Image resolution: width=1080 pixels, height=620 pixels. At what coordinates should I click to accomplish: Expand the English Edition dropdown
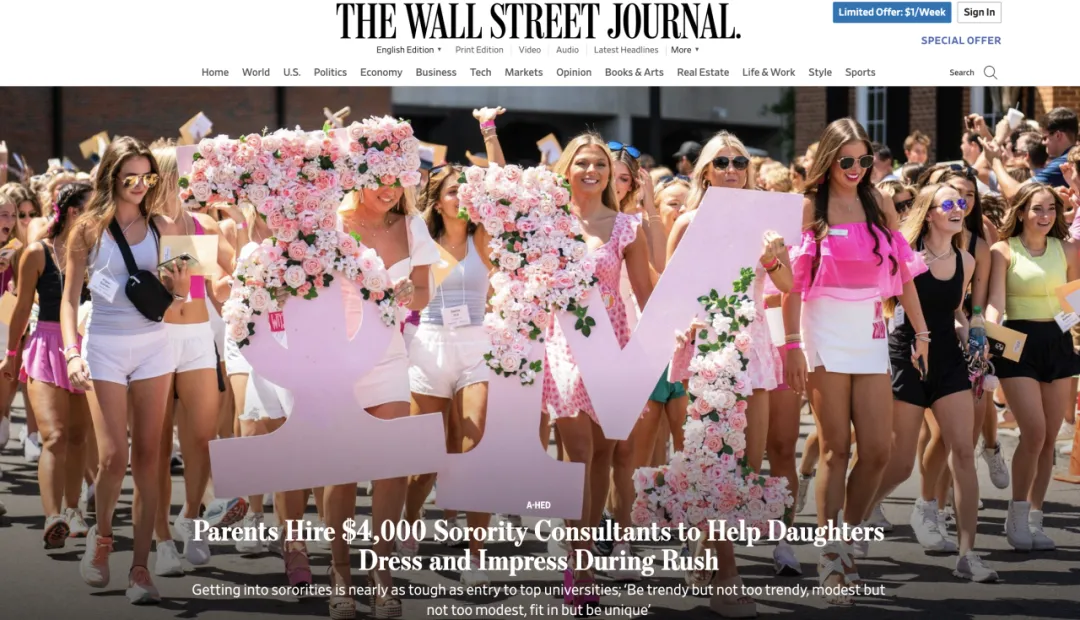[x=408, y=50]
